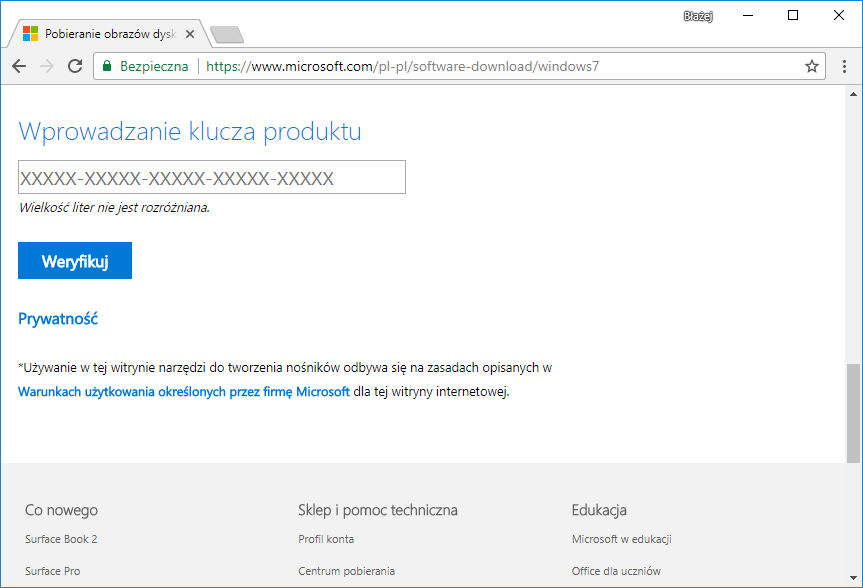Click the Wielkość liter nie jest rozróżniana note

[x=114, y=208]
